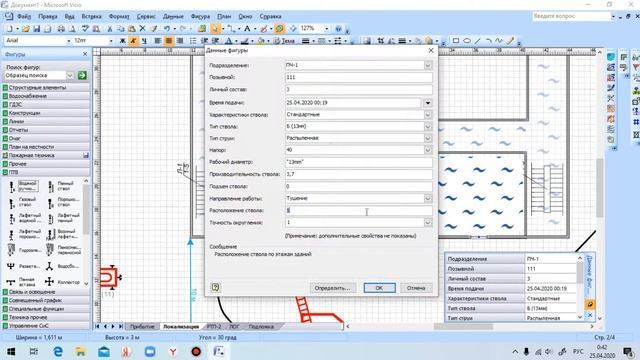Expand the Связь и освещение stencil

46,292
